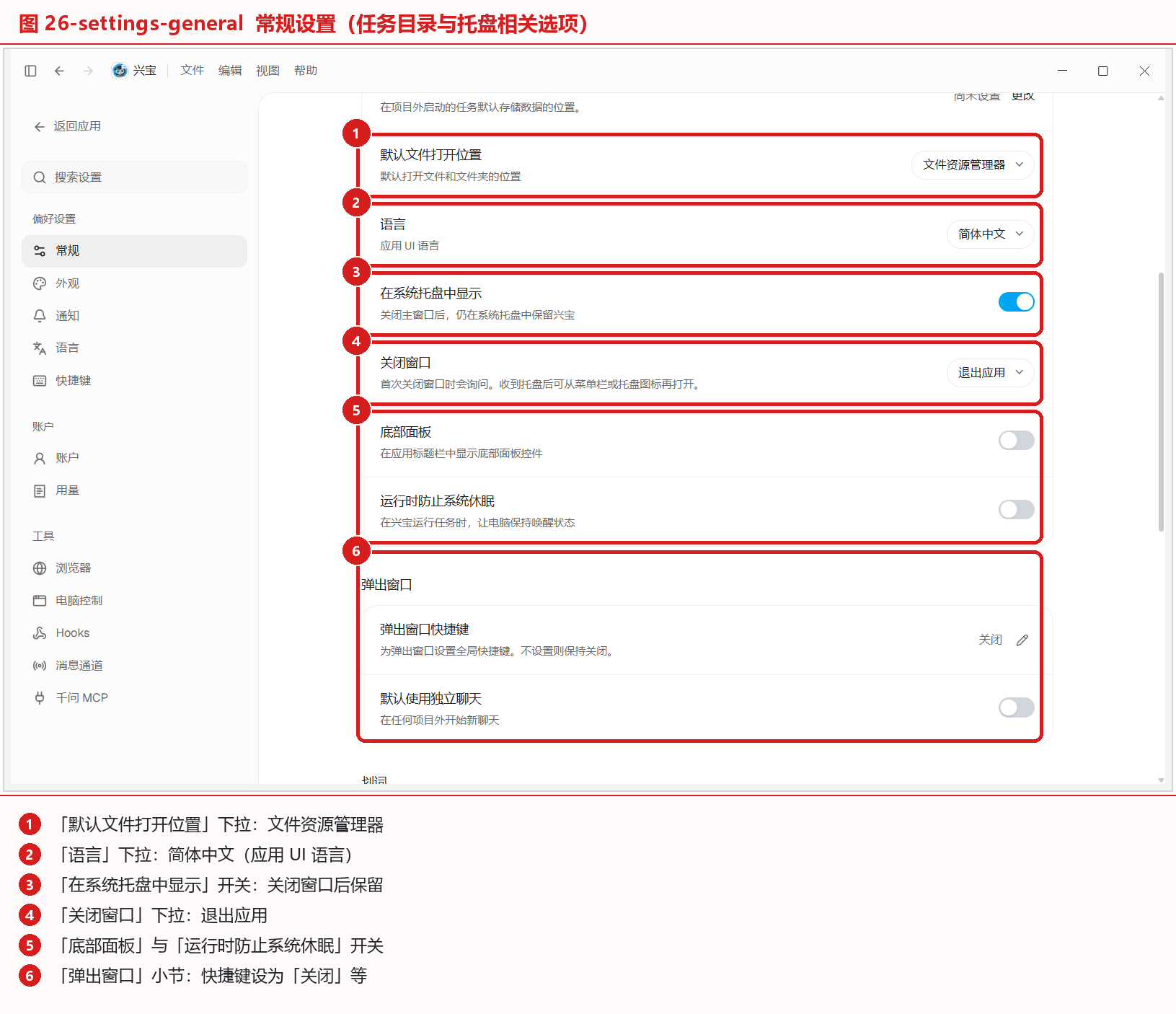This screenshot has width=1176, height=1014.
Task: Click the 兴宝 app logo icon
Action: click(x=120, y=70)
